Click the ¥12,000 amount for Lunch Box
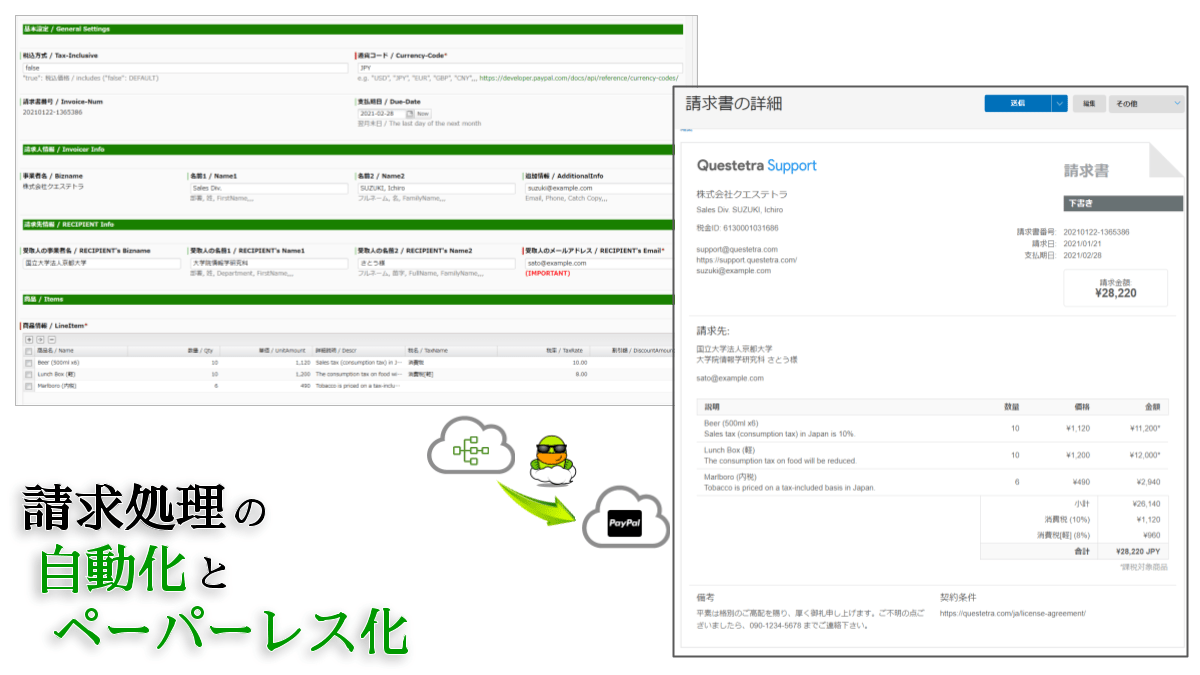Screen dimensions: 1200x675 [x=1145, y=454]
